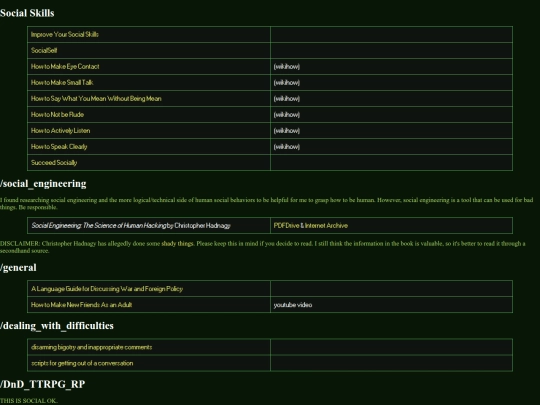Click (wikihow) text beside Actively Listen row
Screen dimensions: 540x405
(x=287, y=131)
